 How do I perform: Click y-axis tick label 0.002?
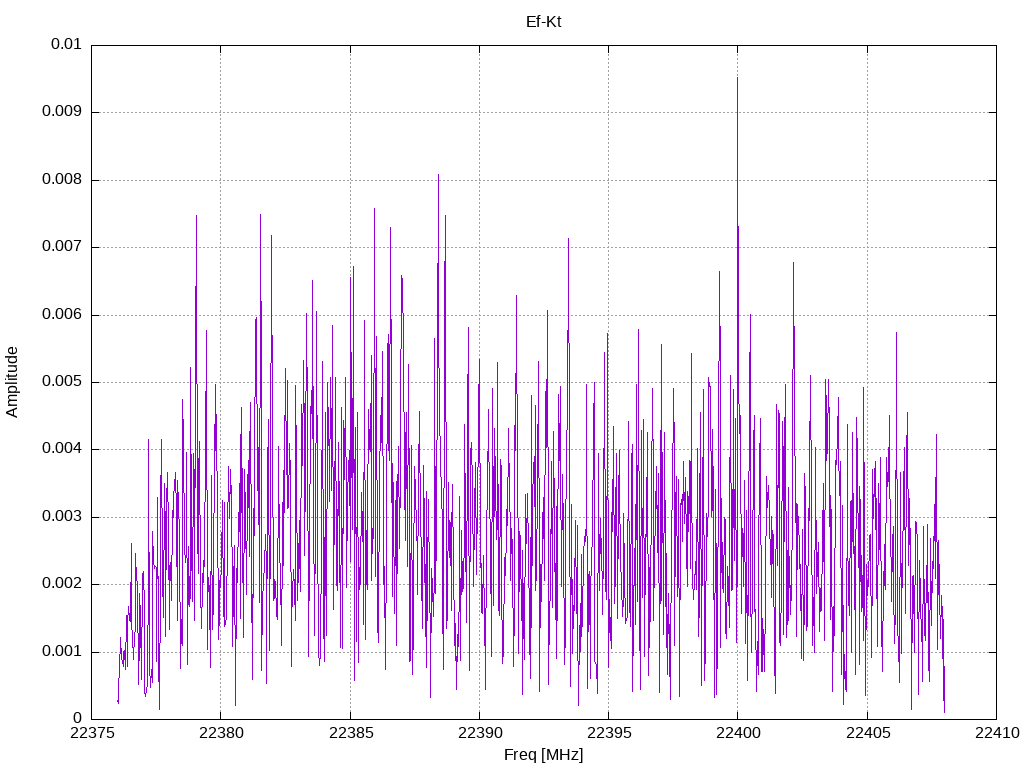click(62, 584)
